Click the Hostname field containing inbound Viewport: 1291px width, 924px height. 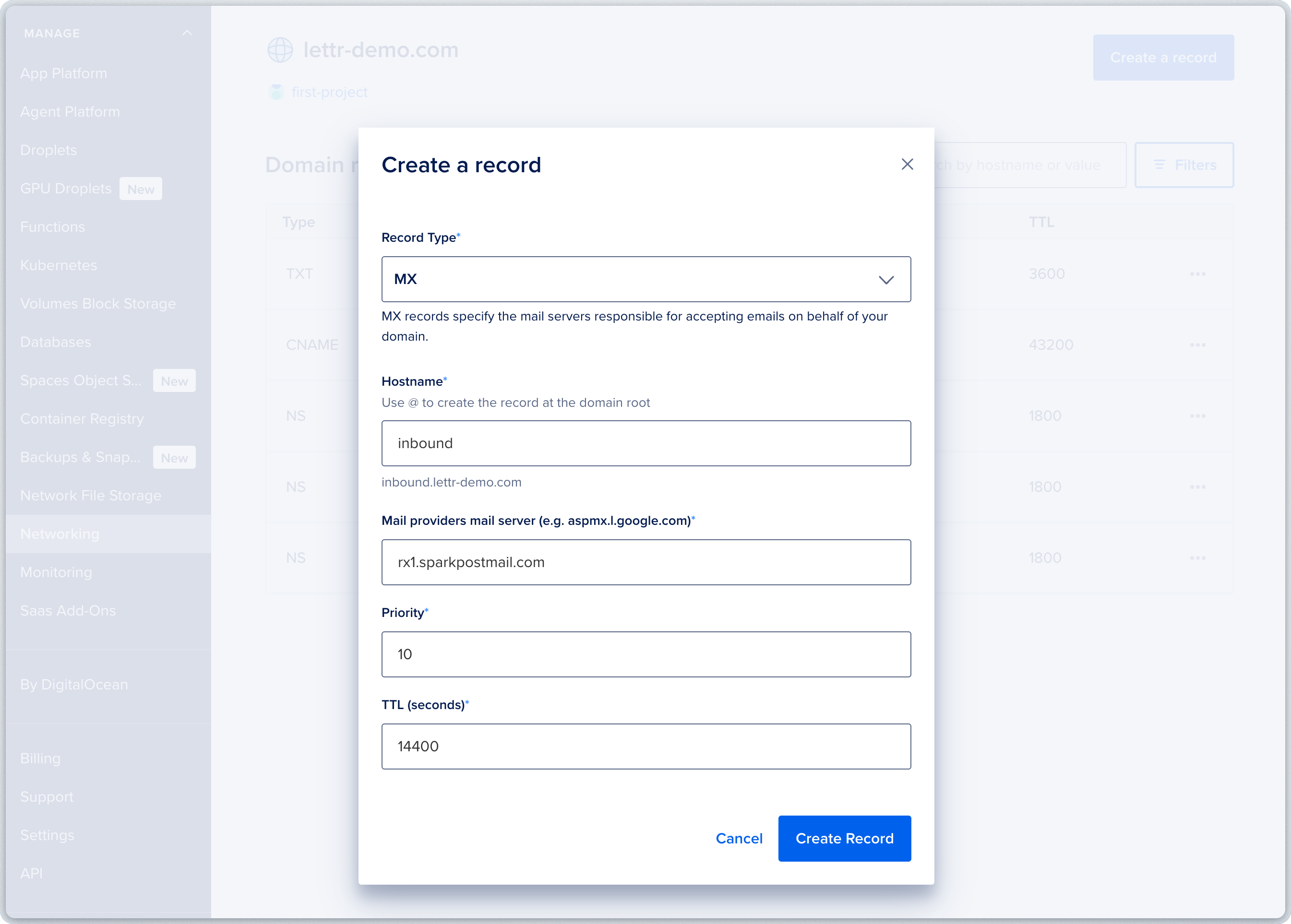click(646, 443)
